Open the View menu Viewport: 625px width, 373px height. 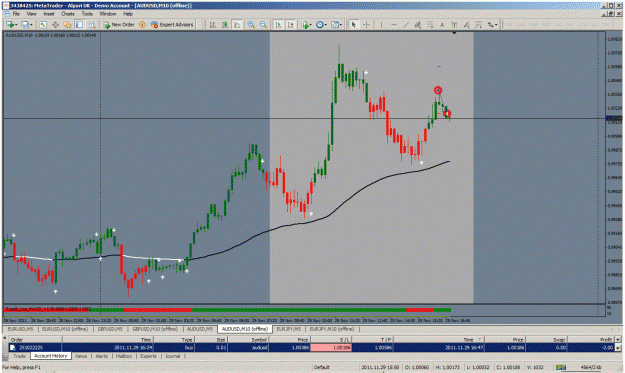pos(31,14)
